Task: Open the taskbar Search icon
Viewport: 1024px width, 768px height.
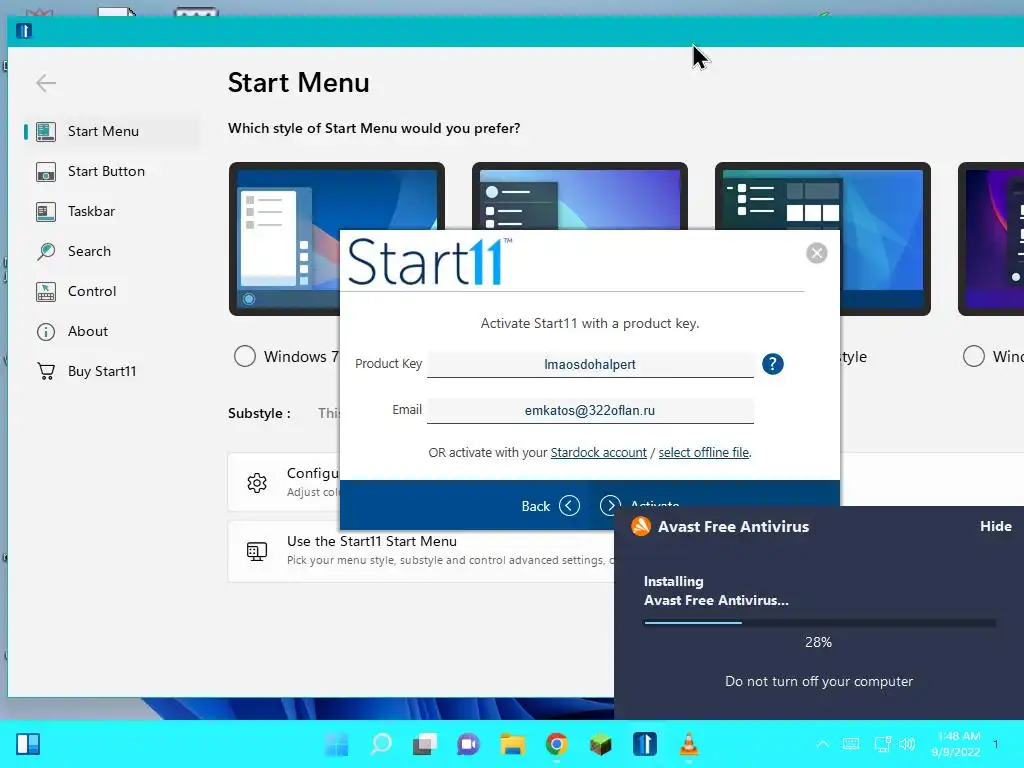Action: pos(381,744)
